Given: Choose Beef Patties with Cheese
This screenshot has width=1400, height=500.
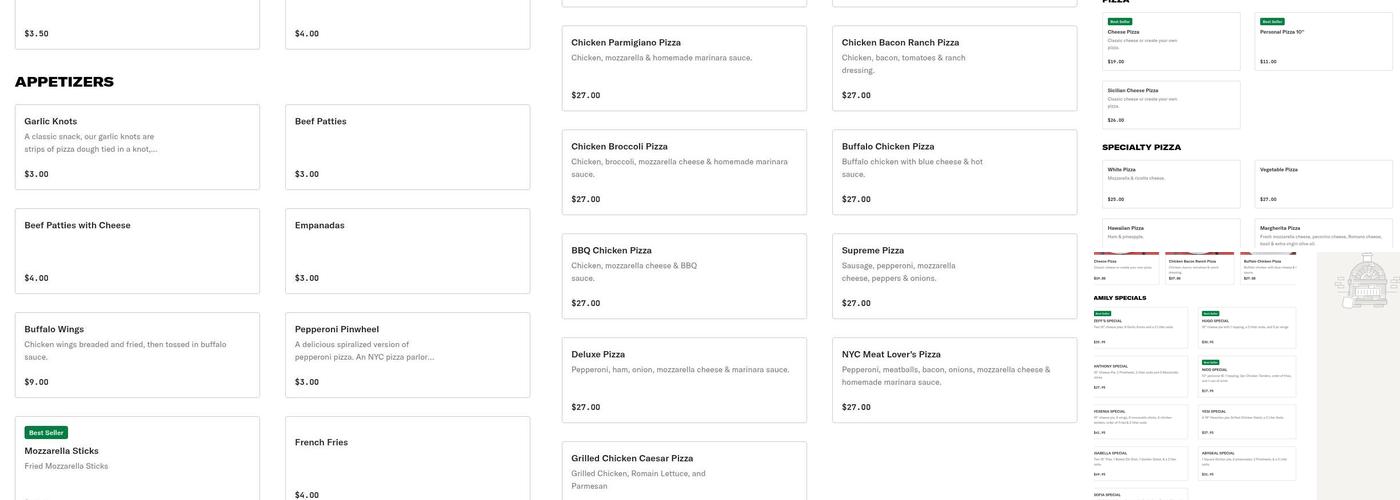Looking at the screenshot, I should (137, 251).
